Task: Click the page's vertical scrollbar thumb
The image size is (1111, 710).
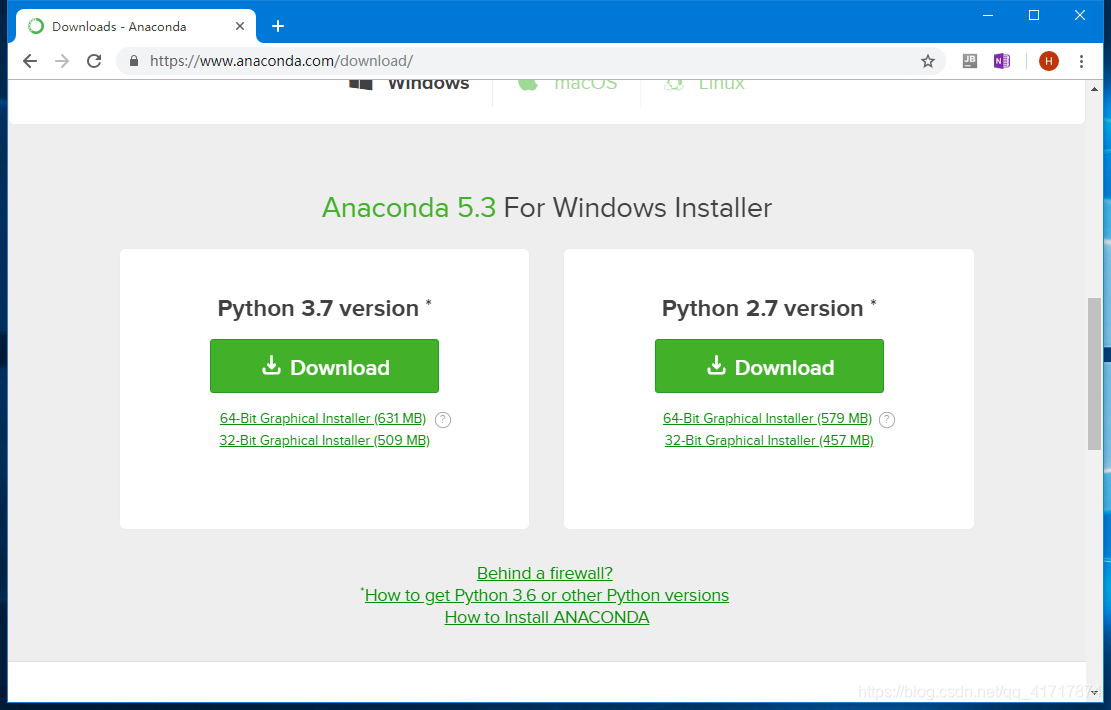Action: 1094,373
